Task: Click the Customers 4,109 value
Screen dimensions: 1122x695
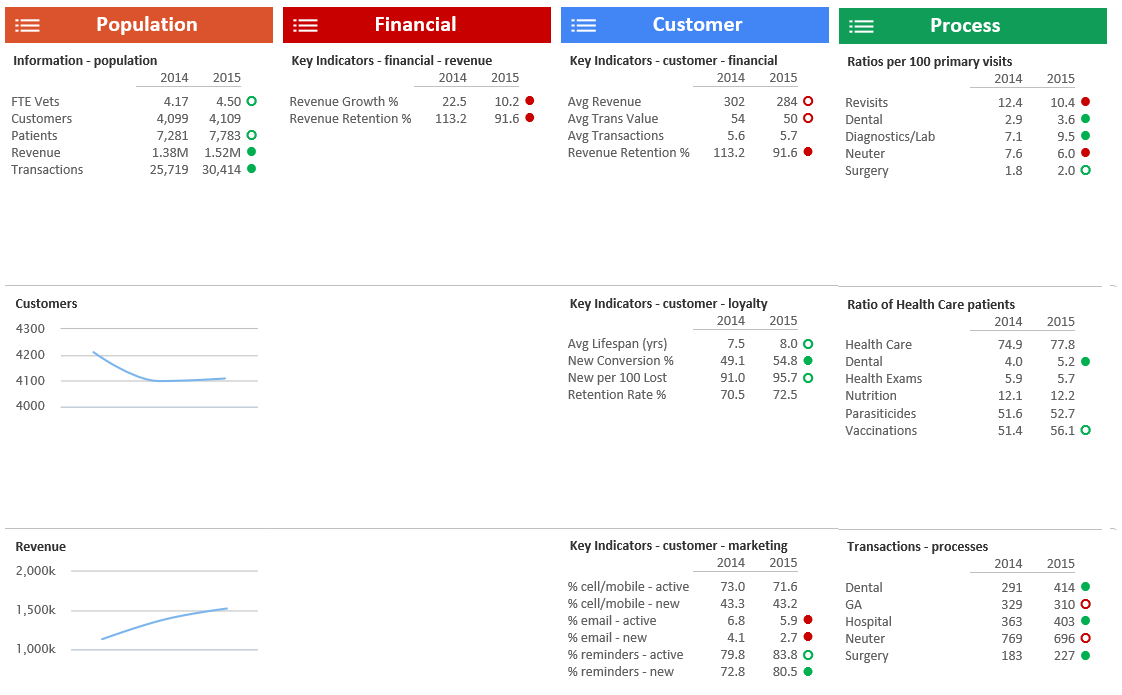Action: [225, 118]
